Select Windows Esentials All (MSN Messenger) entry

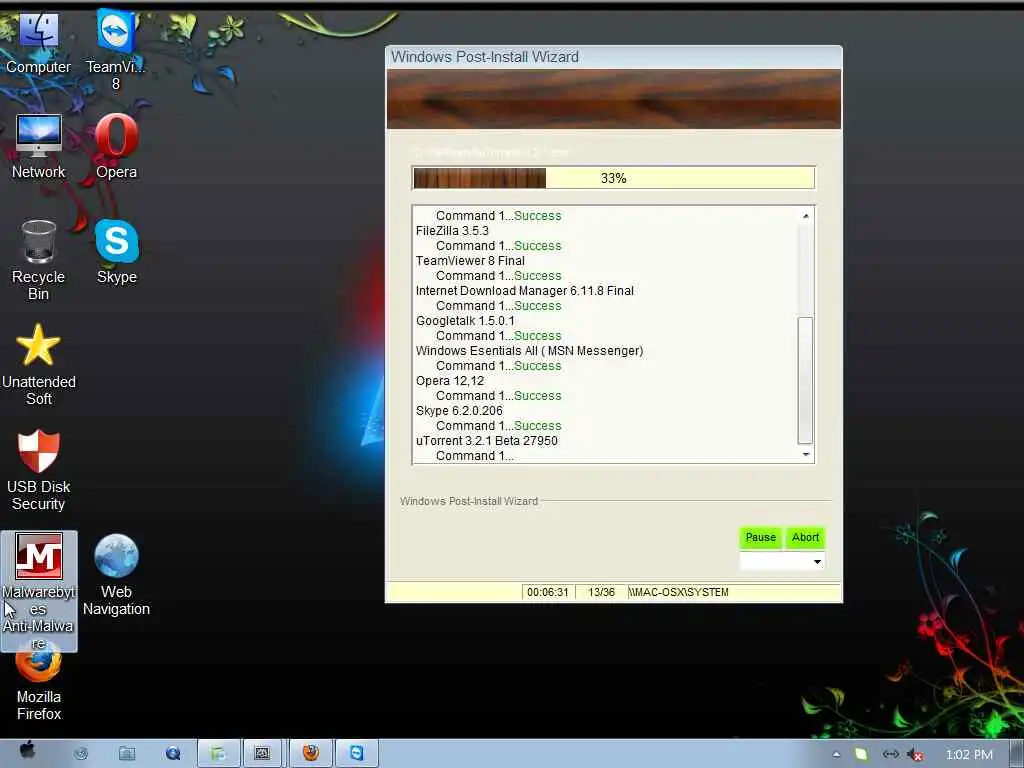pos(529,351)
